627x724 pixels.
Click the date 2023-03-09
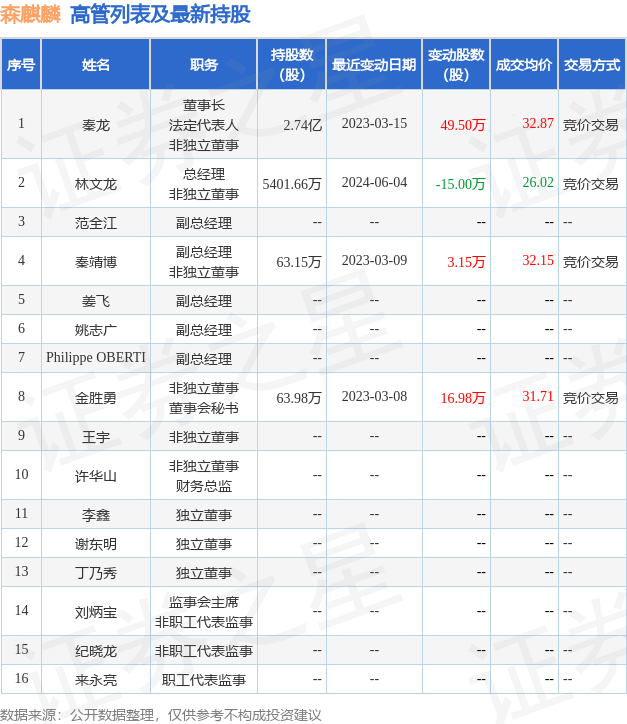tap(374, 260)
